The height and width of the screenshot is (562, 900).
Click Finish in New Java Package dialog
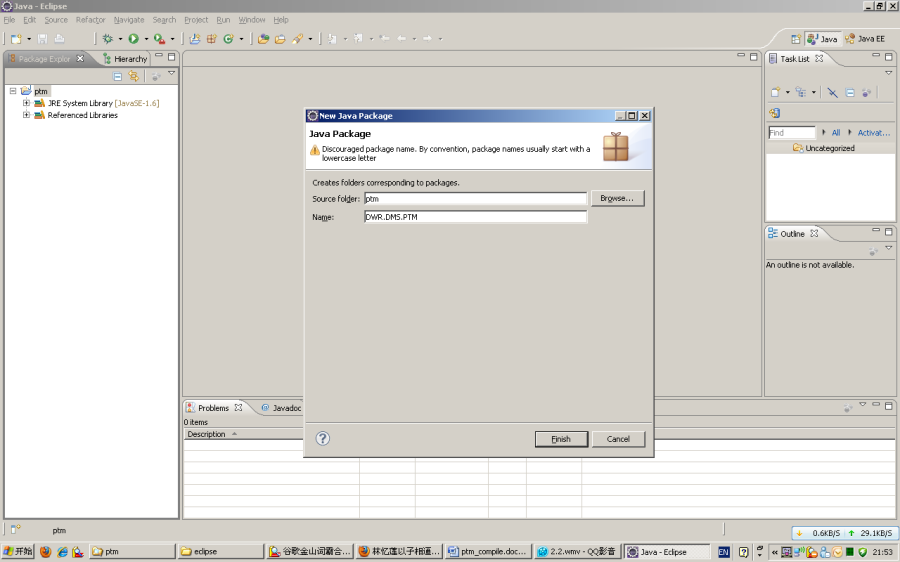(x=561, y=439)
